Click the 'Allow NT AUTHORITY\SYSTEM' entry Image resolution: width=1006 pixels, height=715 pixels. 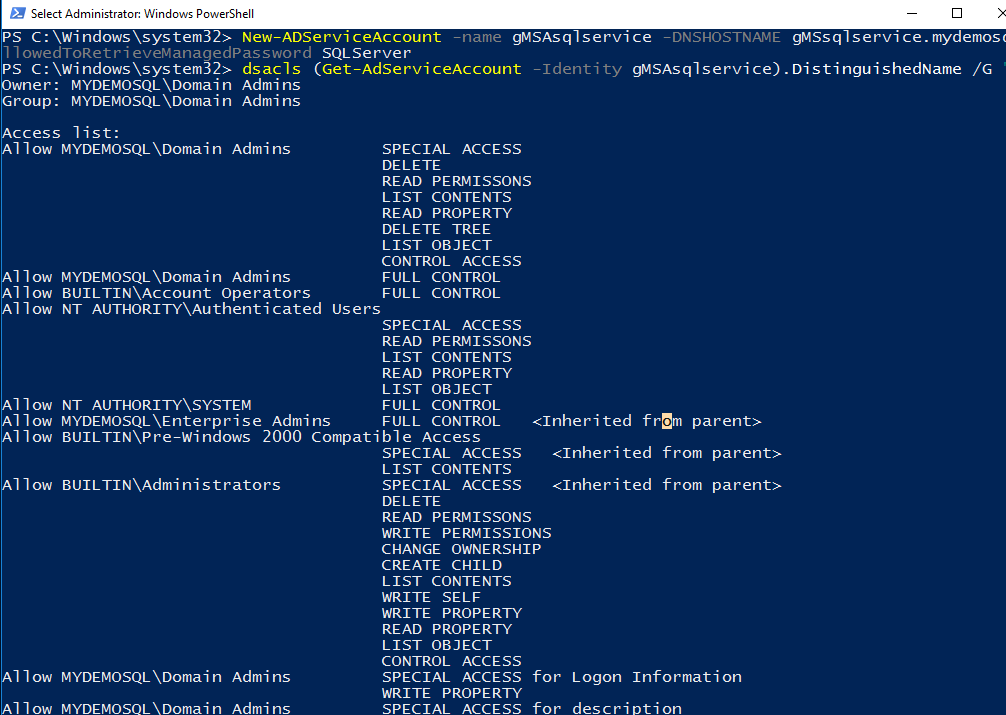[126, 405]
